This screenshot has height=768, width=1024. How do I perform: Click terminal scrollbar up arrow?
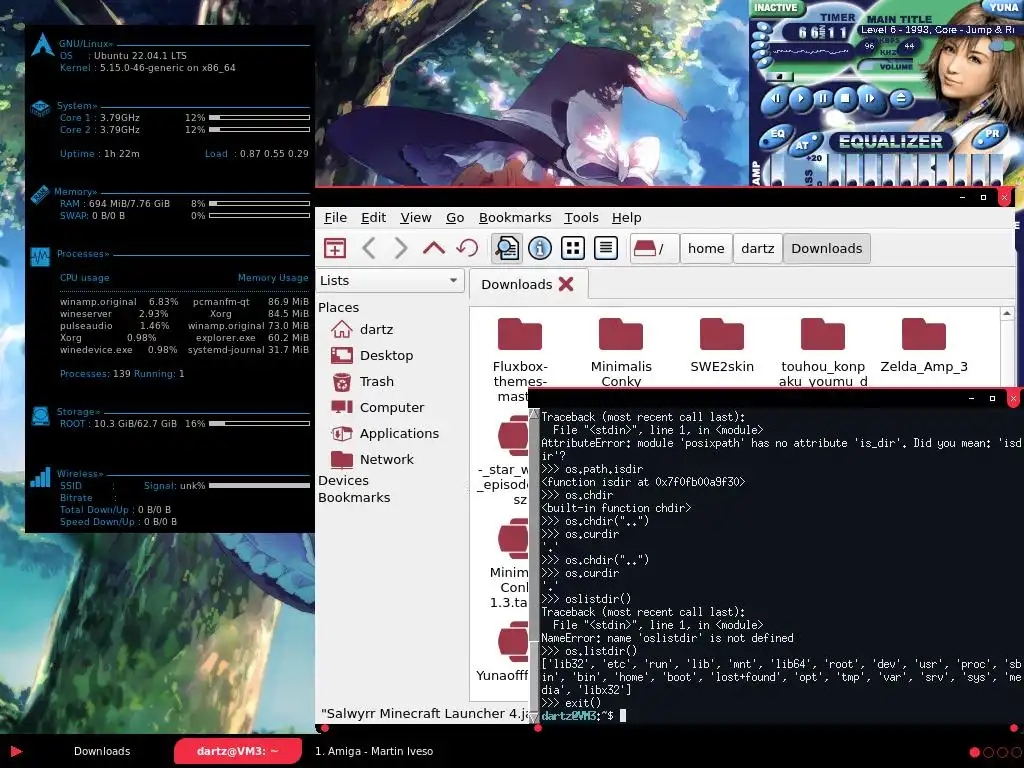[534, 414]
